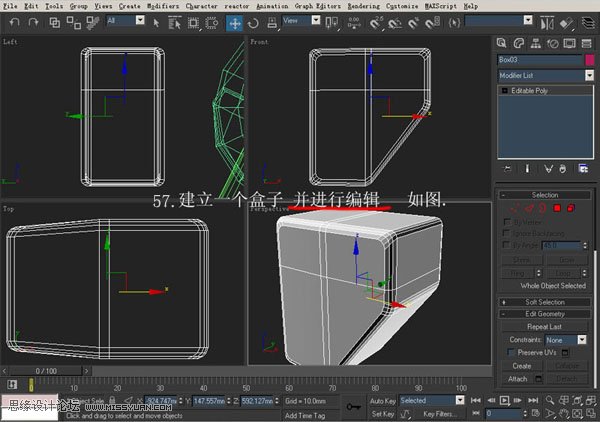600x422 pixels.
Task: Collapse the Edit Geometry rollout
Action: (545, 314)
